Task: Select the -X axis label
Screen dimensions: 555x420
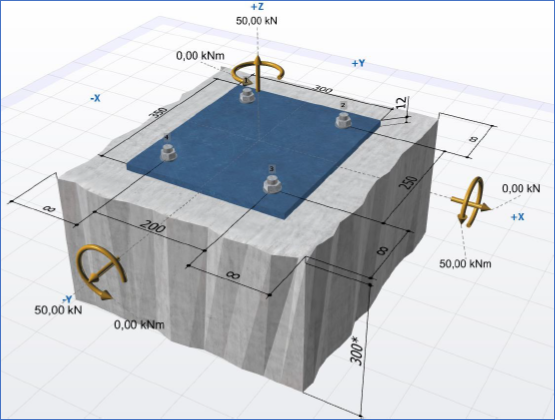Action: 95,98
